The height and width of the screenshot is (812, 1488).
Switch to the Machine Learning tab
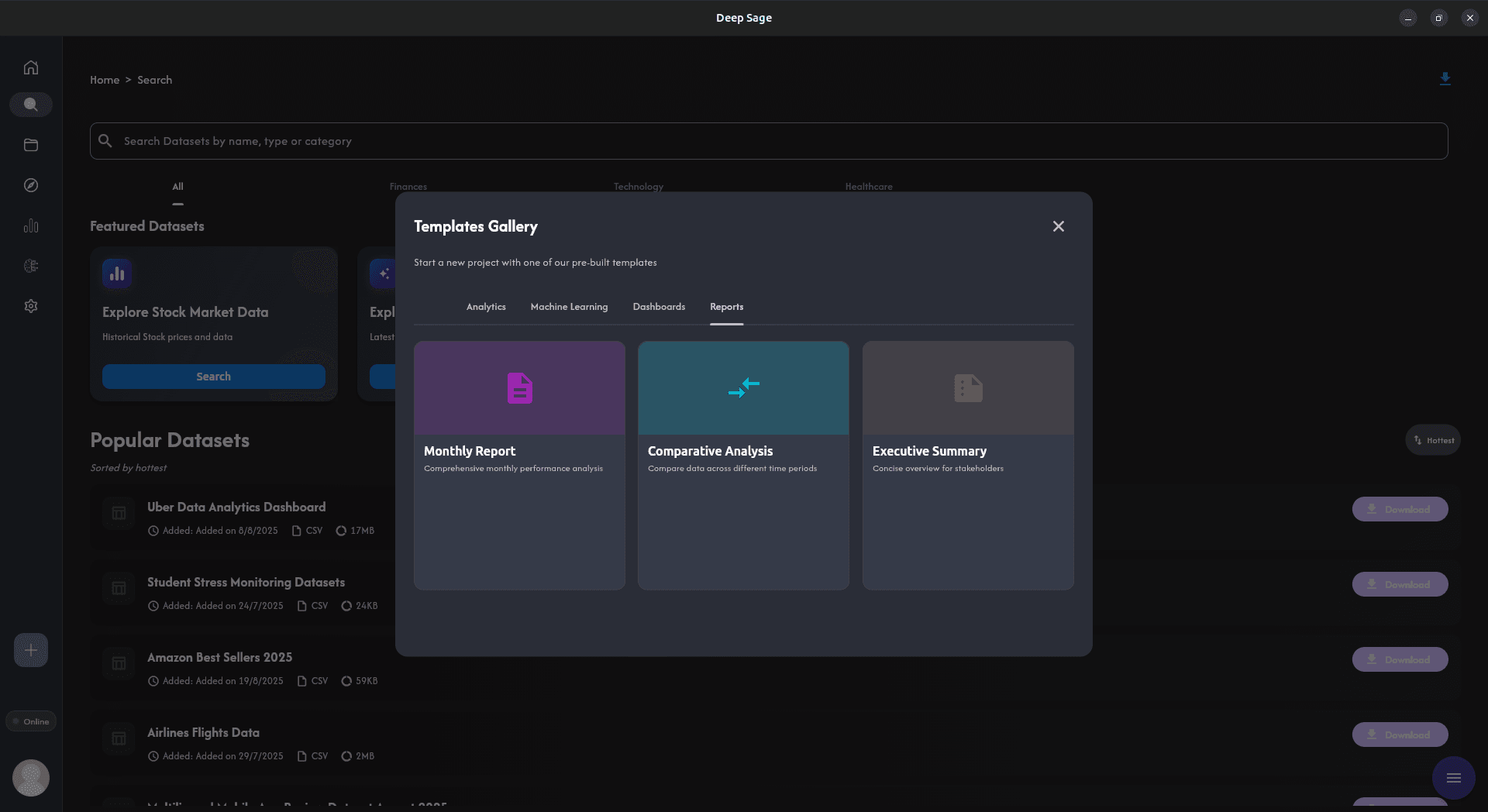569,307
